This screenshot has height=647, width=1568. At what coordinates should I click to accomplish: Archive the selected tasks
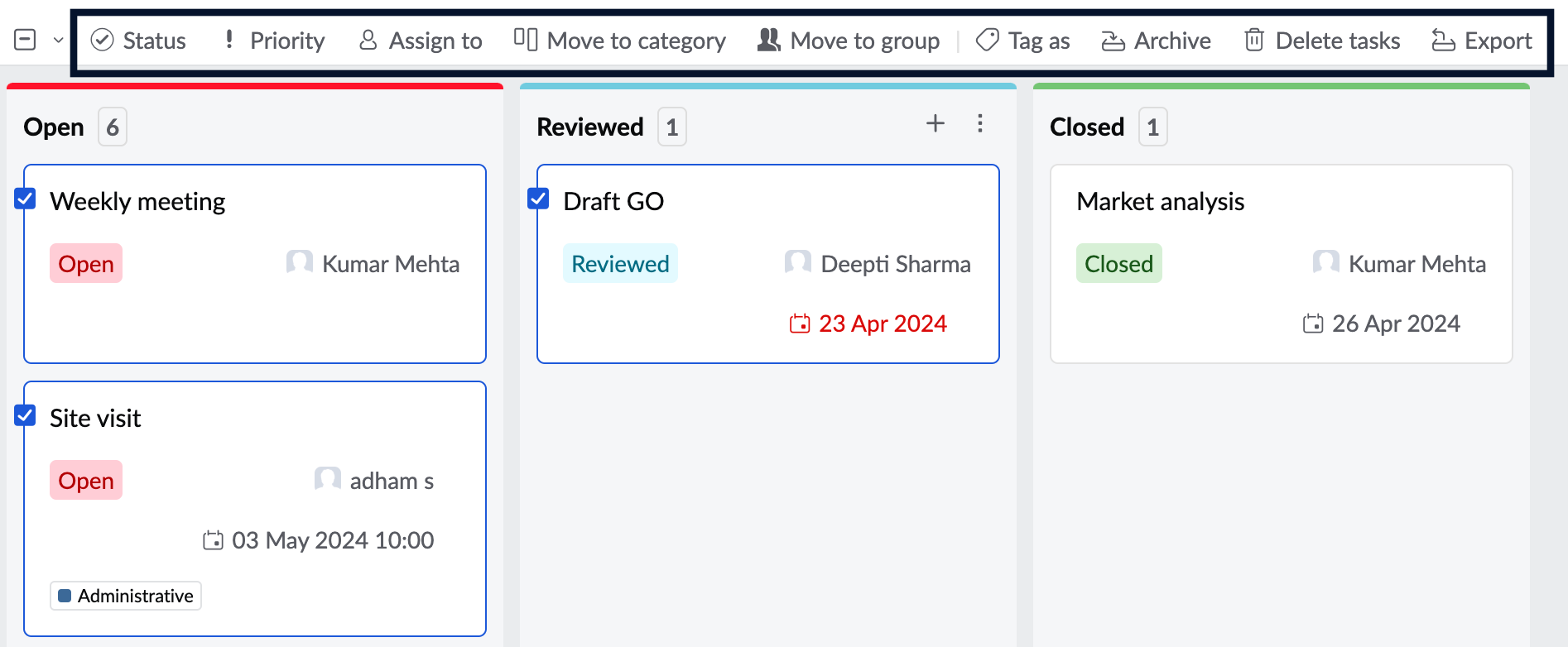[x=1157, y=41]
